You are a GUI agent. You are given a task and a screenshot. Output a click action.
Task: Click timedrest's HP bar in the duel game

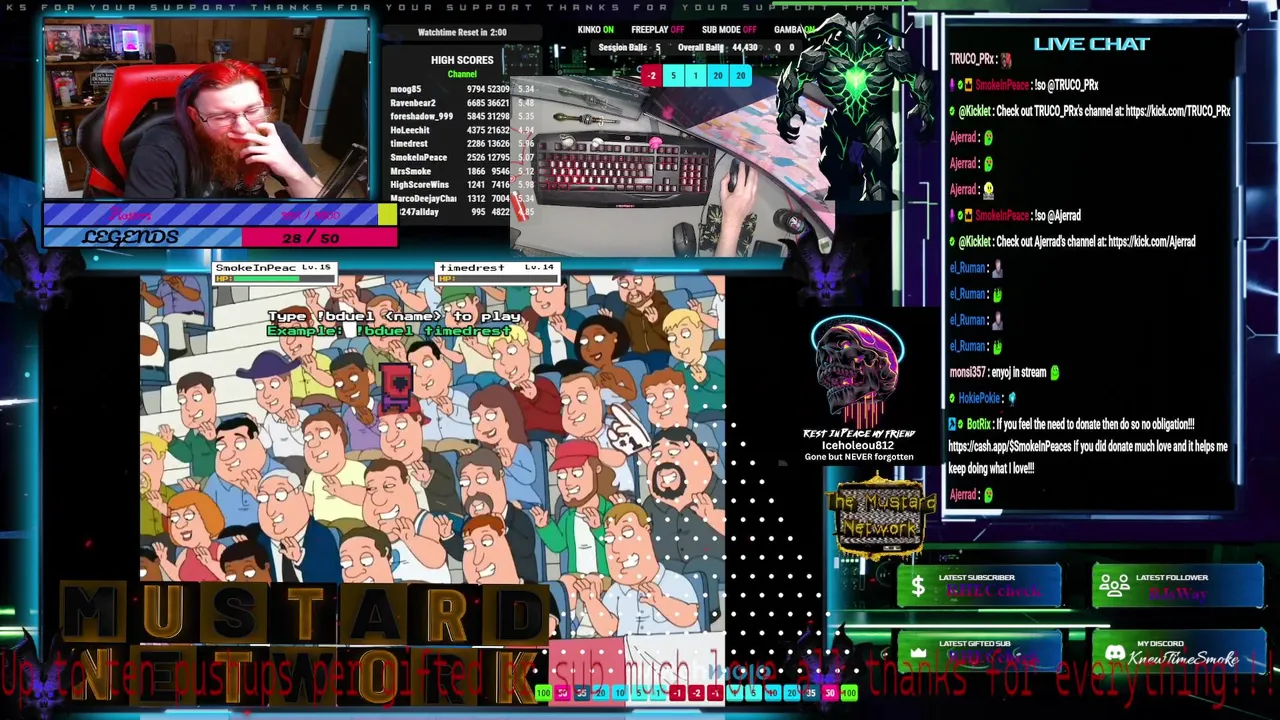coord(496,279)
